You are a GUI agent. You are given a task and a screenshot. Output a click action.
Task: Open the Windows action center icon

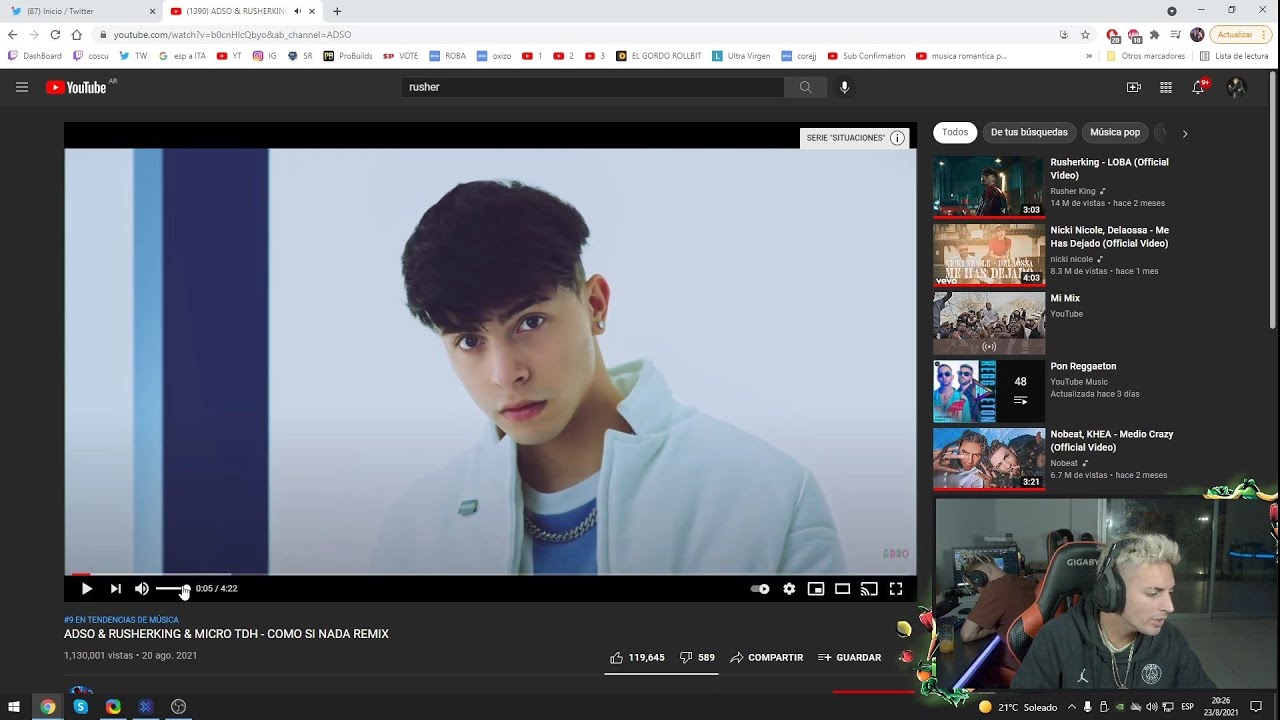tap(1257, 707)
